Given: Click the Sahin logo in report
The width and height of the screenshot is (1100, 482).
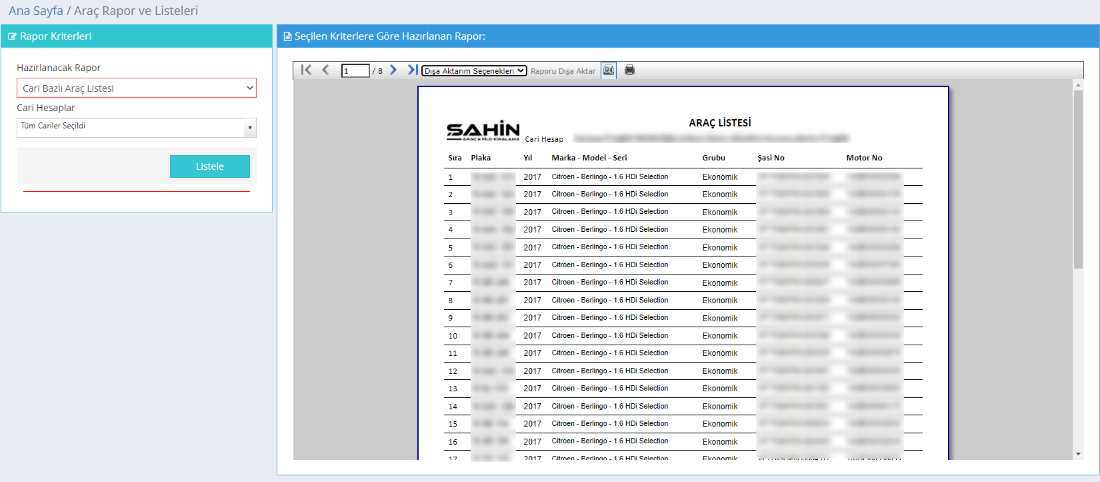Looking at the screenshot, I should click(483, 131).
